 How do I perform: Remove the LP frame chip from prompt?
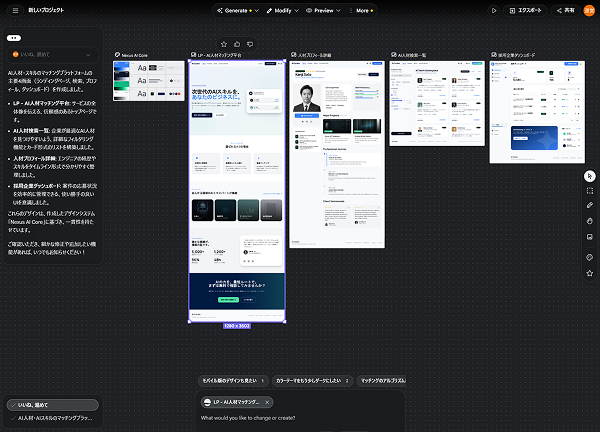pyautogui.click(x=267, y=402)
